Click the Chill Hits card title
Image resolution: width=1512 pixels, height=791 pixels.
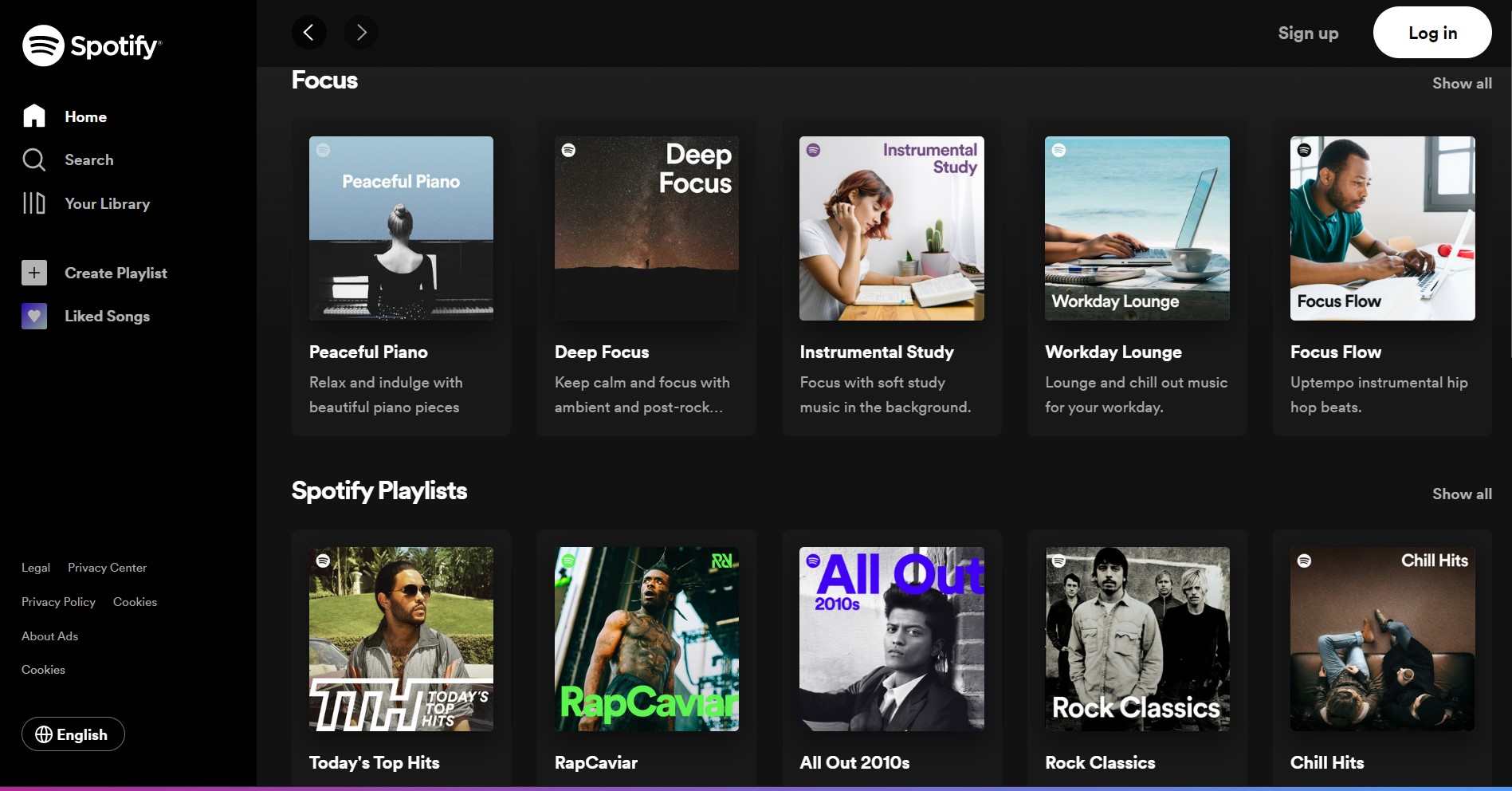[x=1327, y=762]
